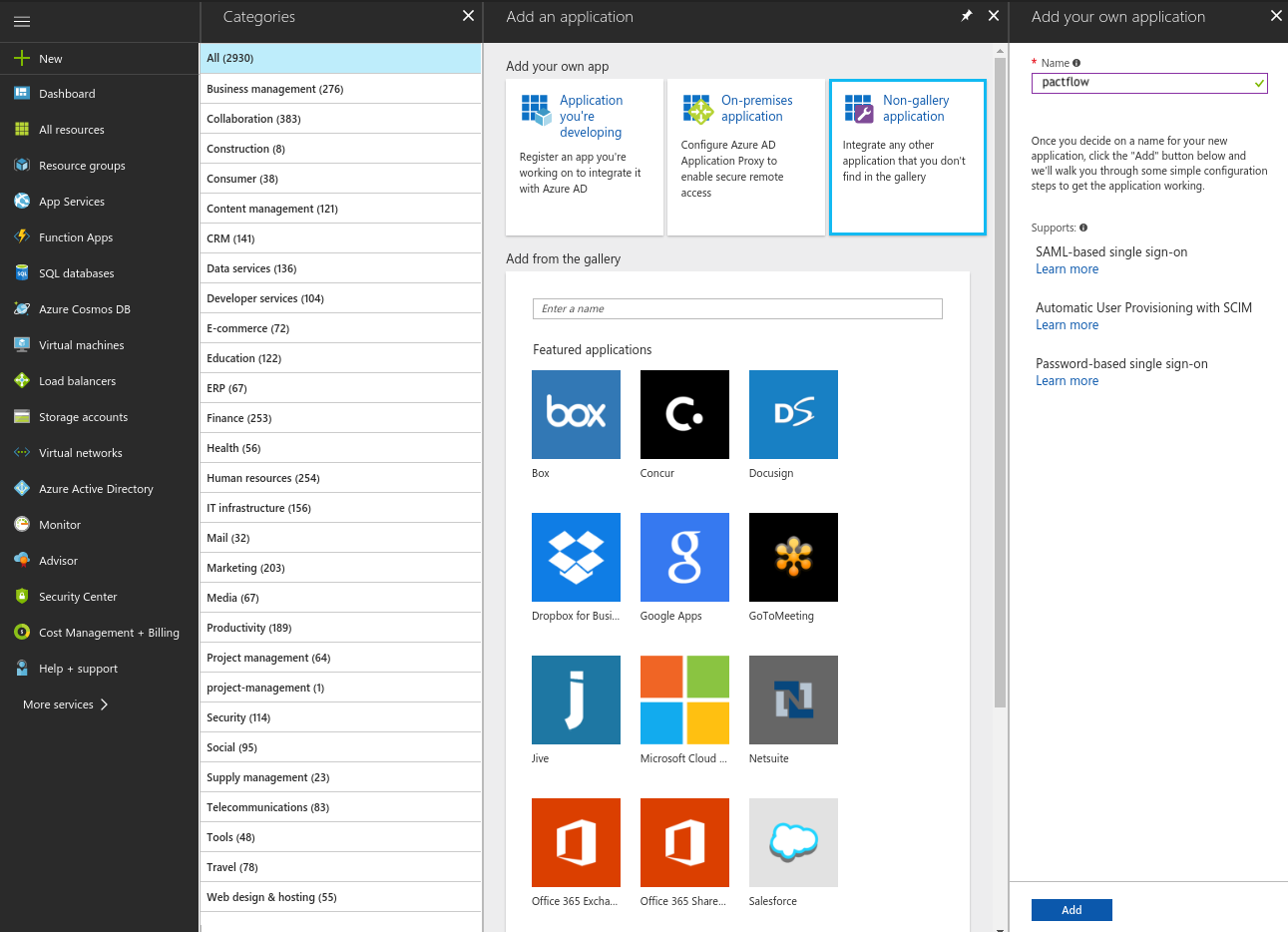Choose On-premises application card
The image size is (1288, 932).
tap(745, 158)
